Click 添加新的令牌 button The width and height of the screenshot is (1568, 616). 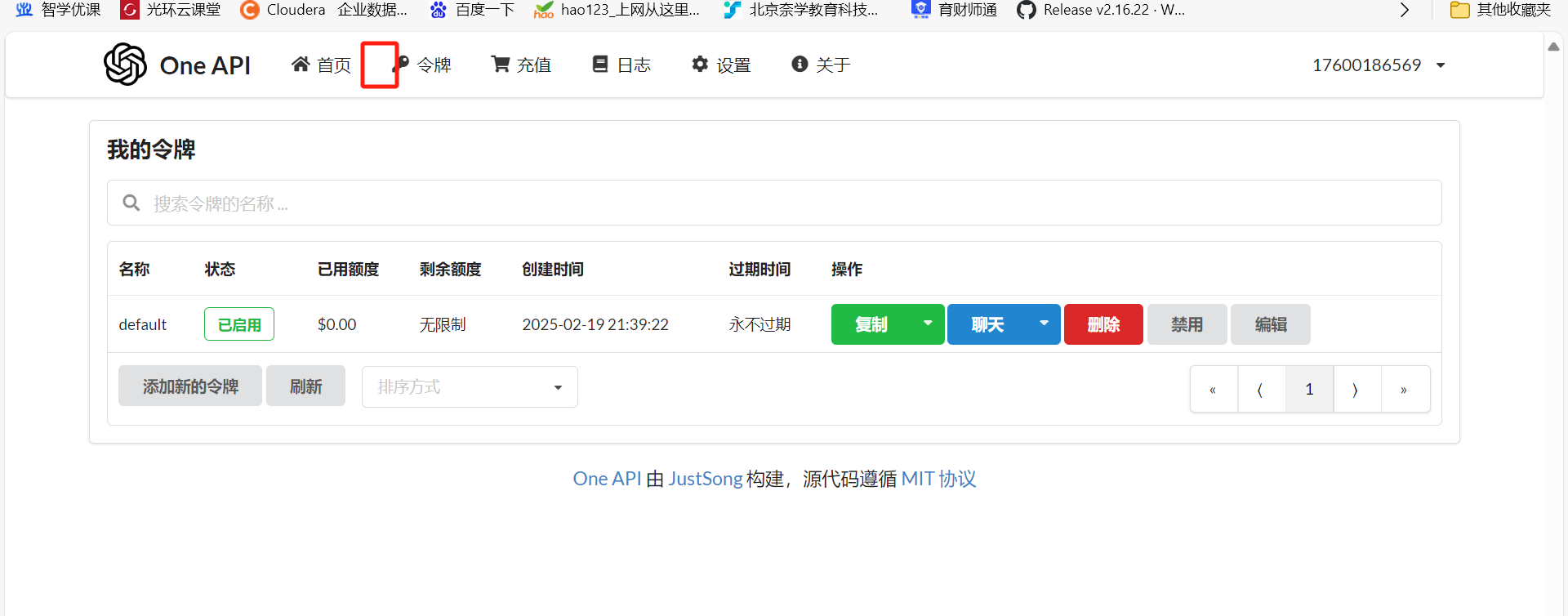[x=190, y=386]
